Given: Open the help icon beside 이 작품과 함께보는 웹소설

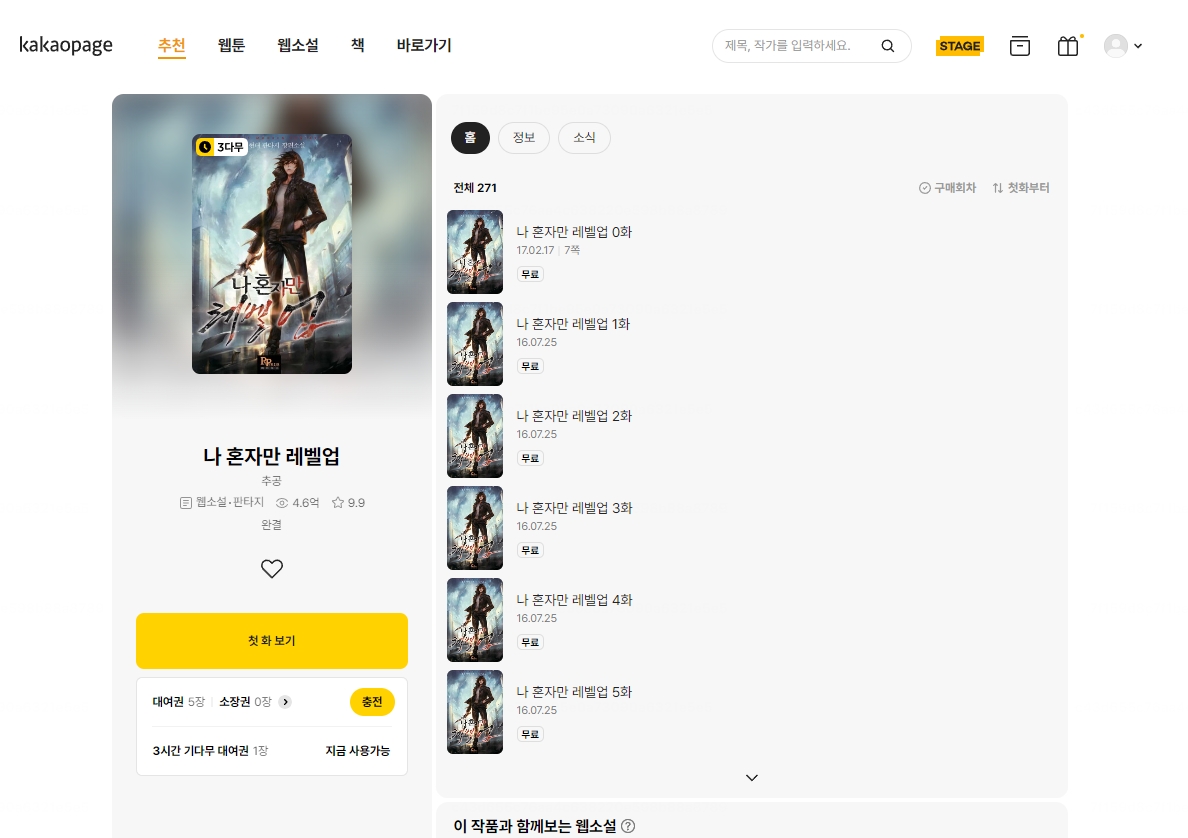Looking at the screenshot, I should pos(628,826).
